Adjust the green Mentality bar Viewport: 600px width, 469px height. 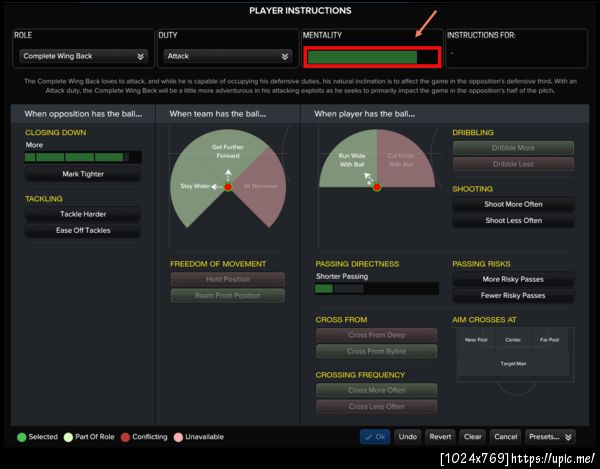click(x=372, y=57)
